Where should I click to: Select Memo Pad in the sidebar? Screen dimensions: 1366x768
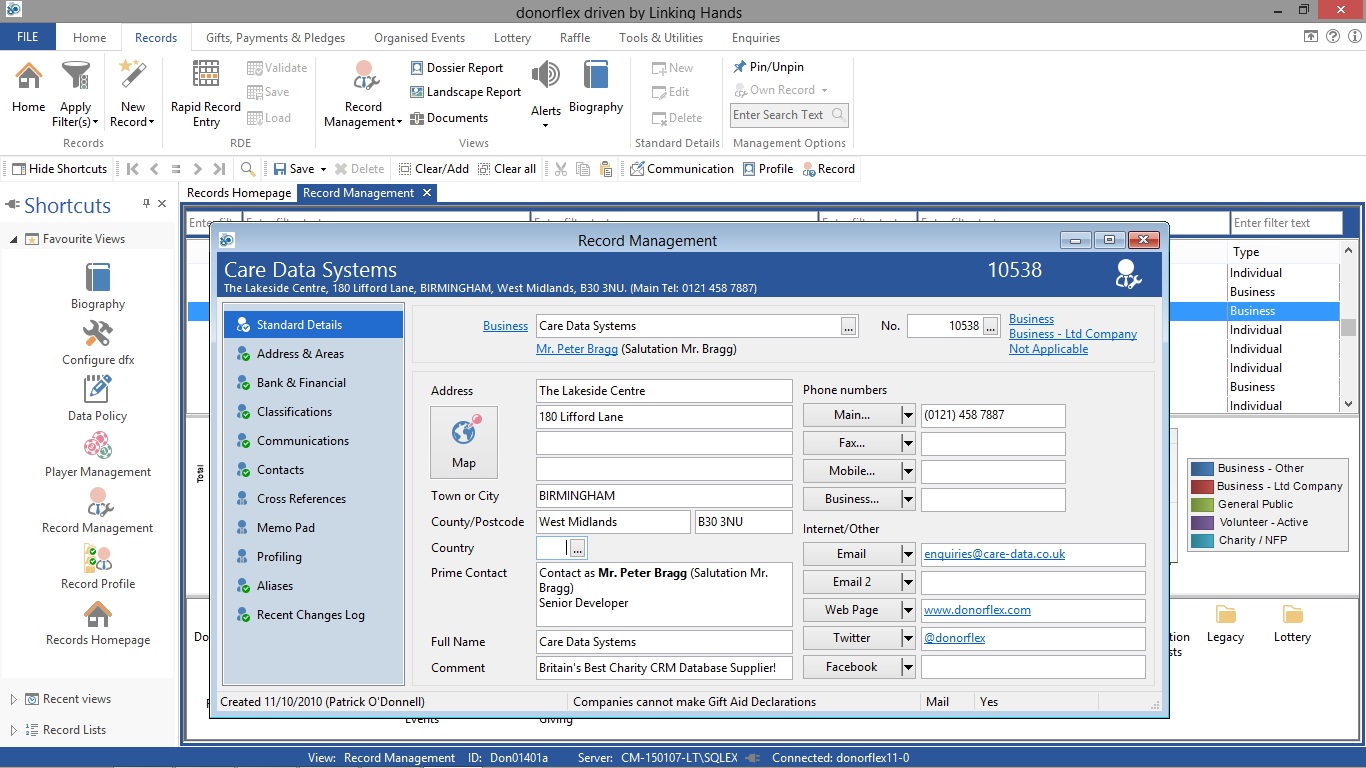pyautogui.click(x=313, y=528)
